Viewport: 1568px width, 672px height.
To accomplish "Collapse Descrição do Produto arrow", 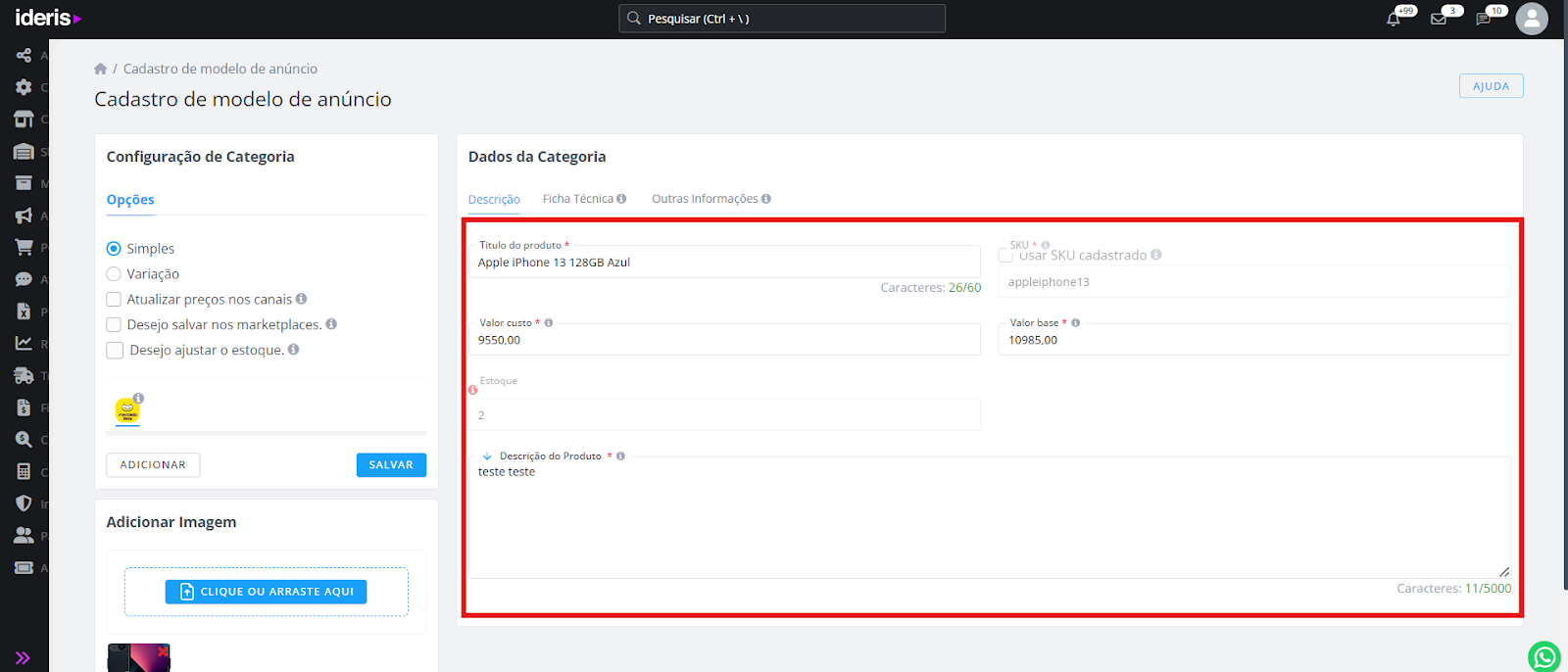I will (487, 456).
